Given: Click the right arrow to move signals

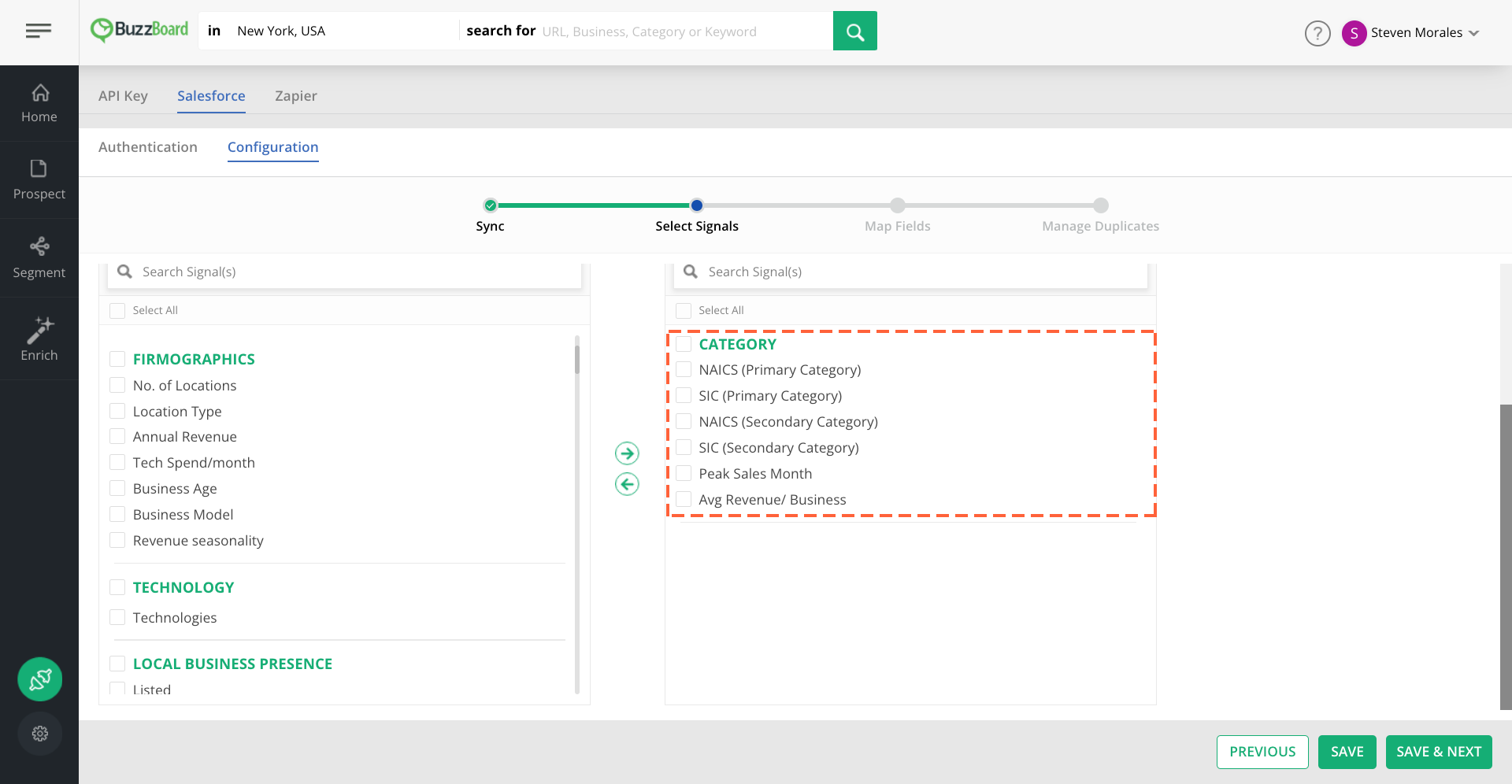Looking at the screenshot, I should (627, 453).
